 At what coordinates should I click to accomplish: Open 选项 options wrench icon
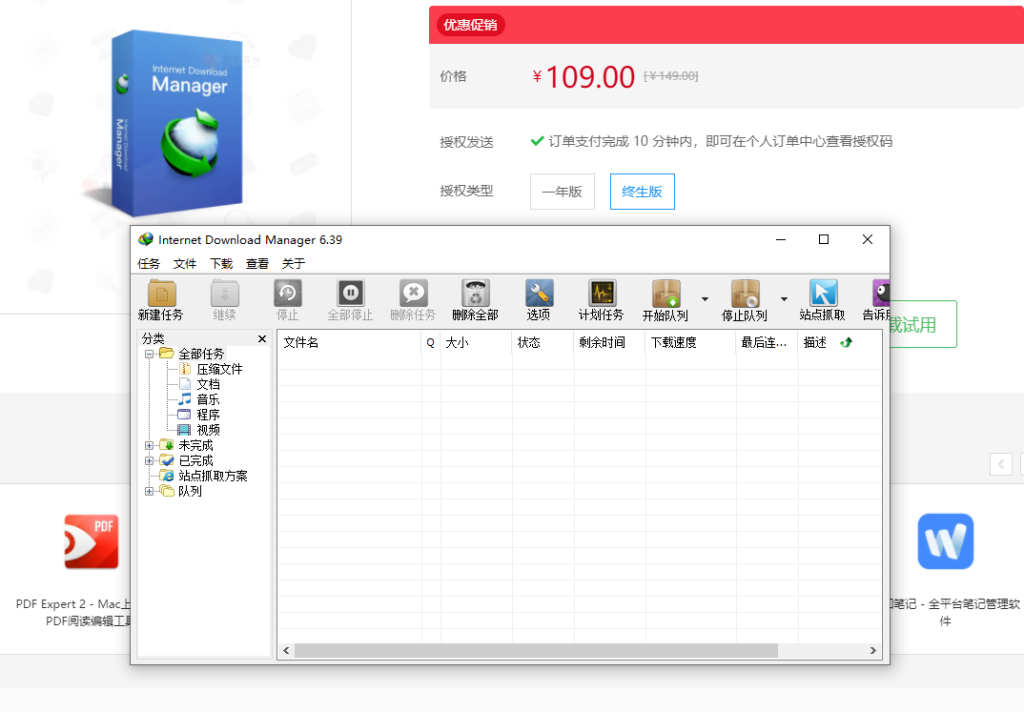click(x=539, y=293)
